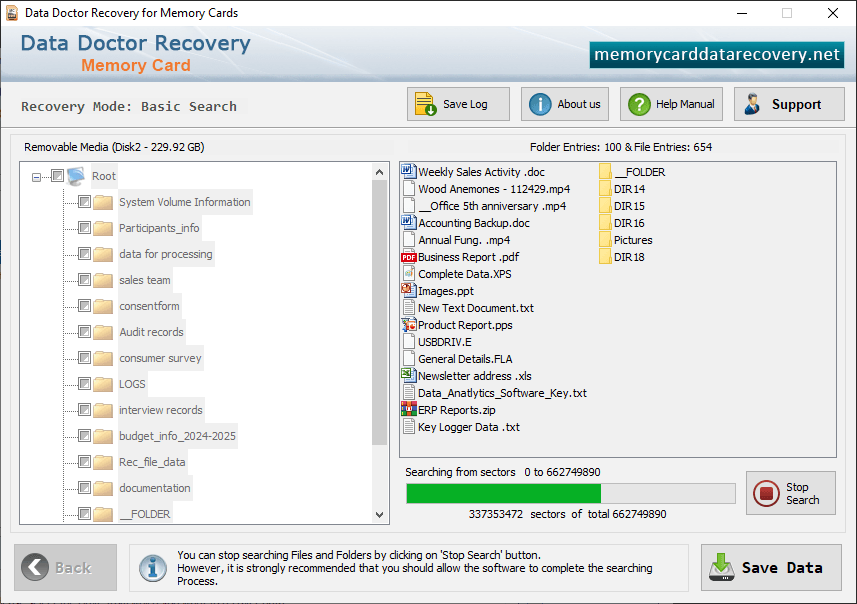Toggle the Root checkbox
857x604 pixels.
(57, 175)
